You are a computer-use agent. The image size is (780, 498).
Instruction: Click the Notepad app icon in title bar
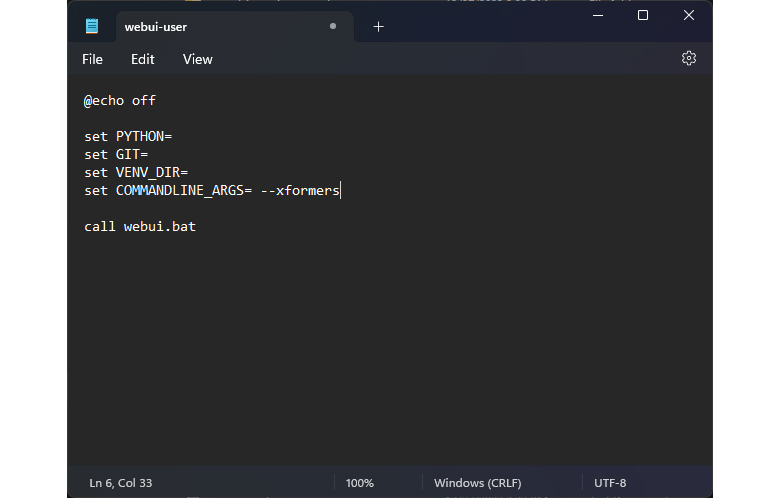(x=92, y=27)
